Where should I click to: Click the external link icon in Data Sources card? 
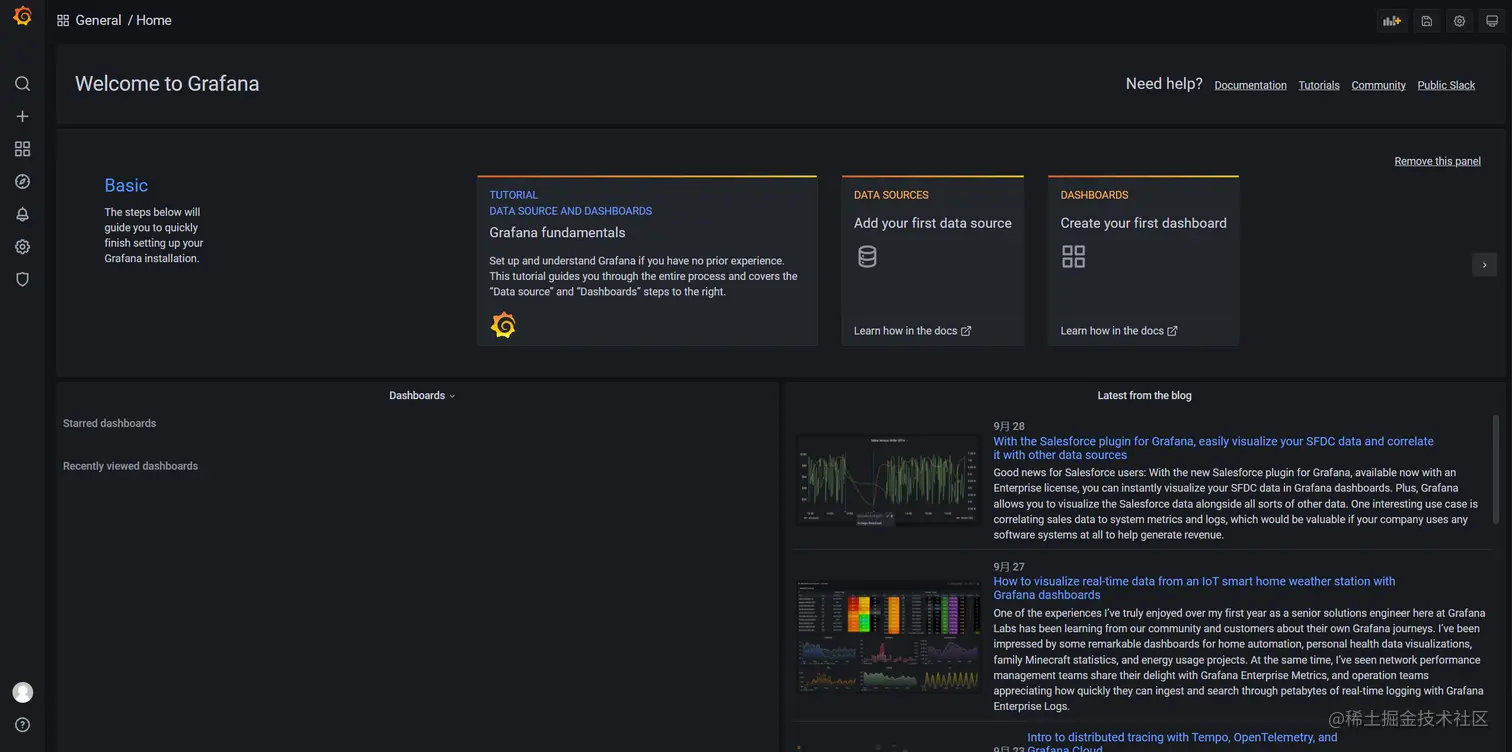[966, 331]
